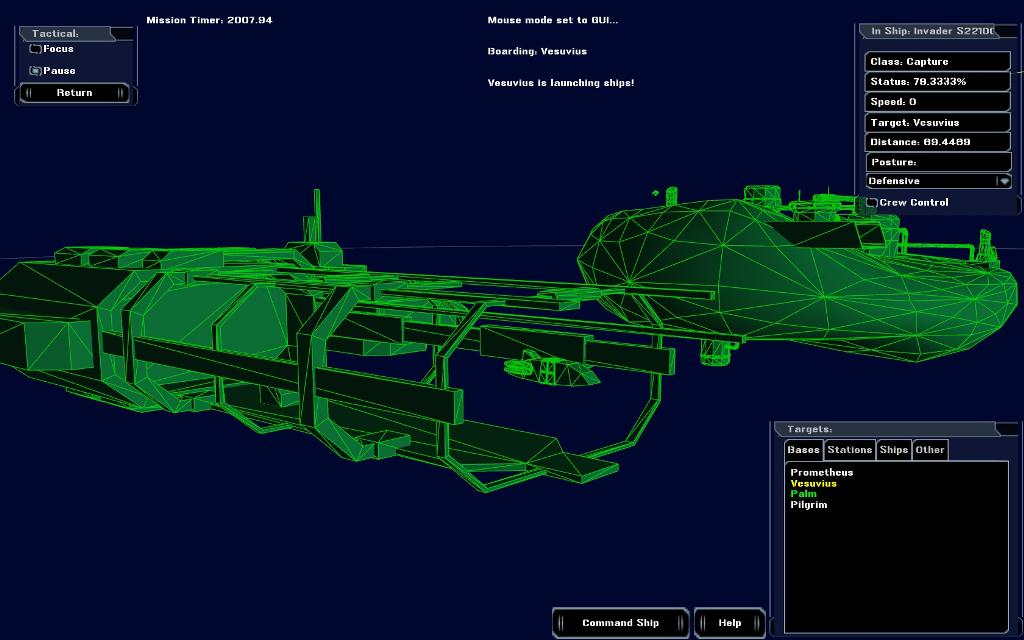This screenshot has height=640, width=1024.
Task: Click the Speed readout field
Action: (937, 102)
